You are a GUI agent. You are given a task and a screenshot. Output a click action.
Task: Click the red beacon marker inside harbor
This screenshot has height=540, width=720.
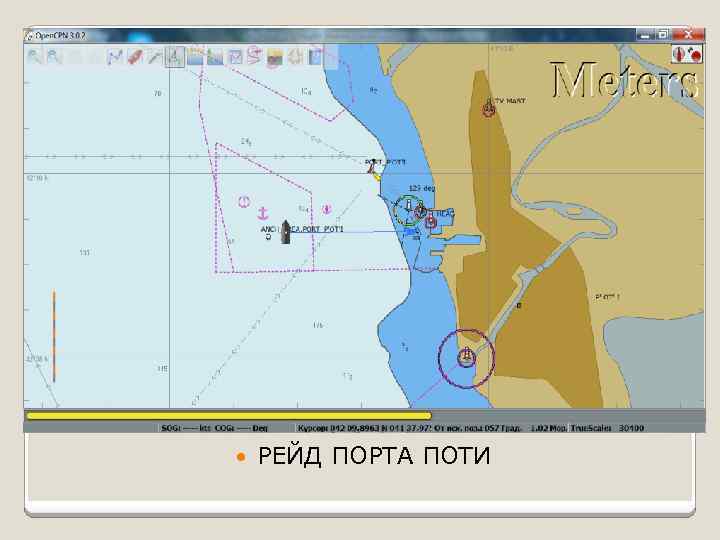430,222
